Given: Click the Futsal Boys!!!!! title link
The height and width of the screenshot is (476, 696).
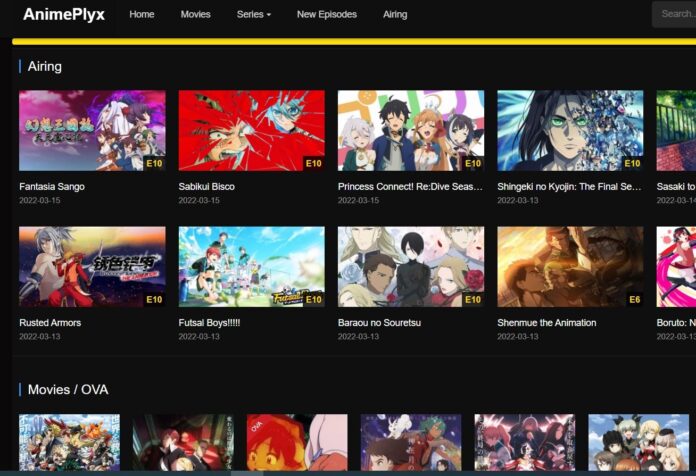Looking at the screenshot, I should click(x=209, y=323).
